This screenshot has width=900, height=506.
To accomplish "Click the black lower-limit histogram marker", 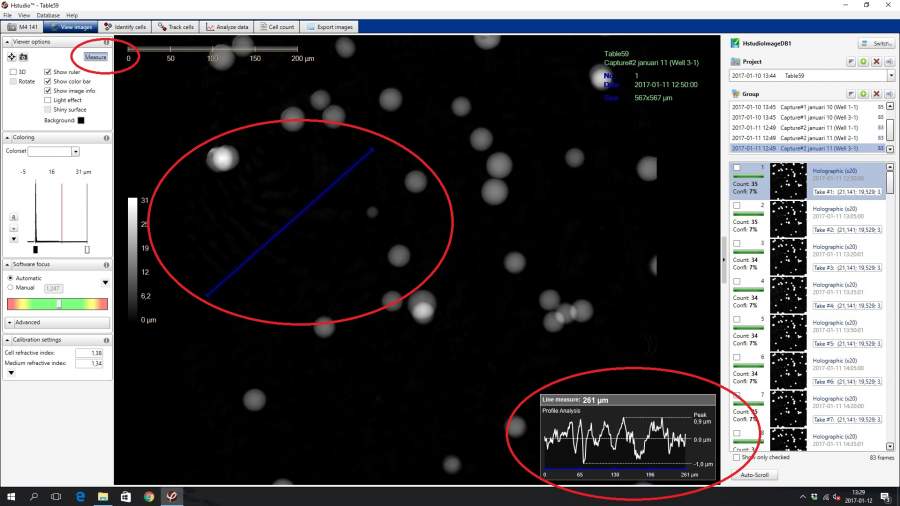I will pos(36,250).
